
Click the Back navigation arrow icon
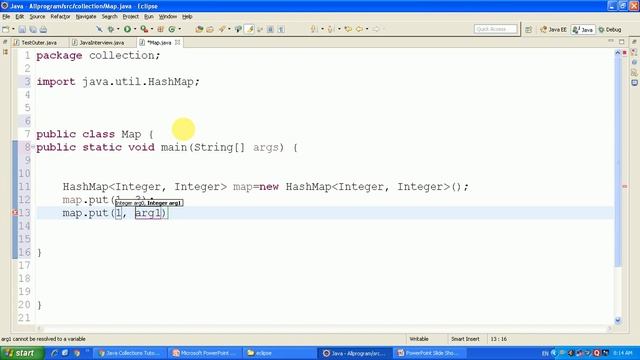pyautogui.click(x=359, y=29)
